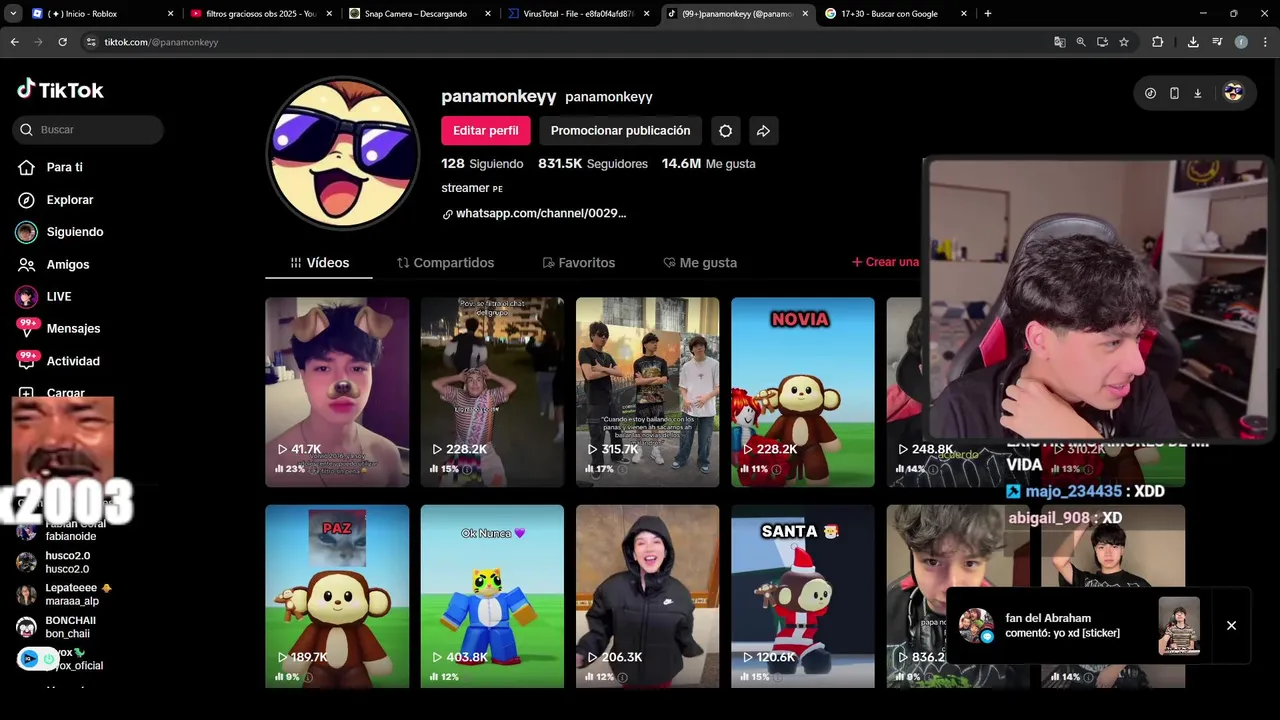Switch to Snap Camera – Descargando tab

[420, 14]
